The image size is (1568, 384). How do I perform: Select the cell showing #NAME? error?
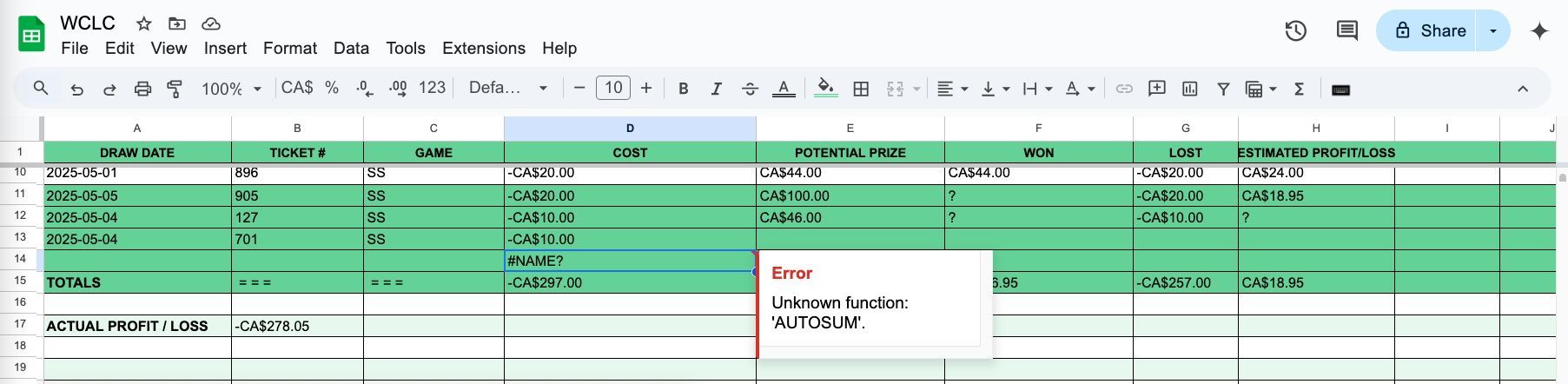click(630, 261)
